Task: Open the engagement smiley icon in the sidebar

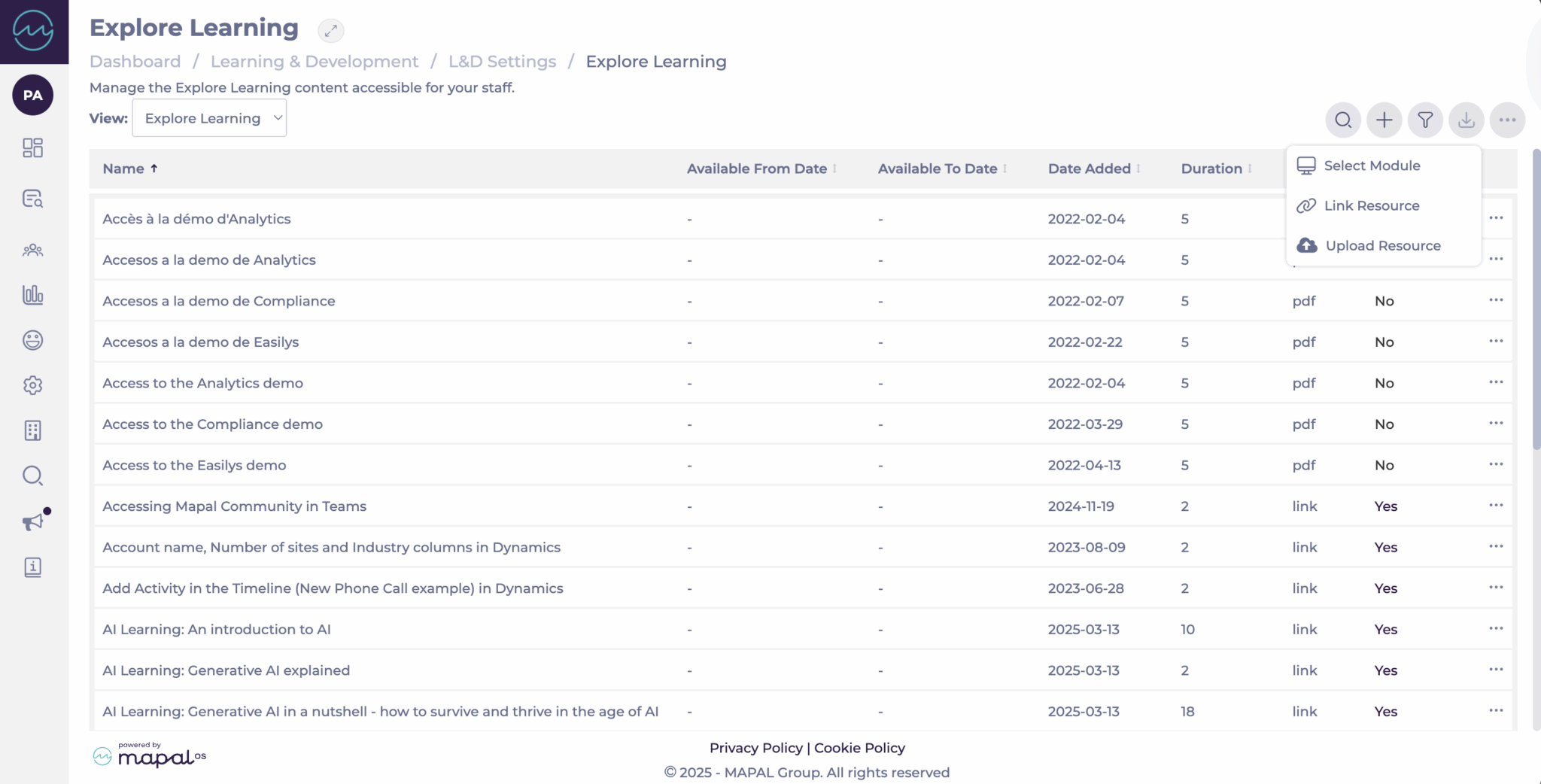Action: 33,340
